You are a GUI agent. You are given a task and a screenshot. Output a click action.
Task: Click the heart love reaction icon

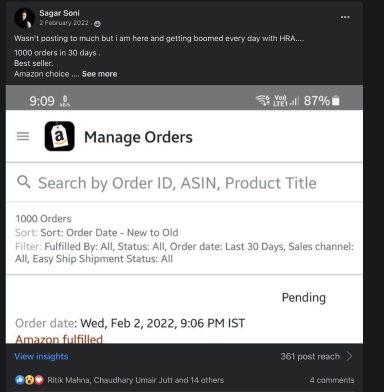point(39,380)
